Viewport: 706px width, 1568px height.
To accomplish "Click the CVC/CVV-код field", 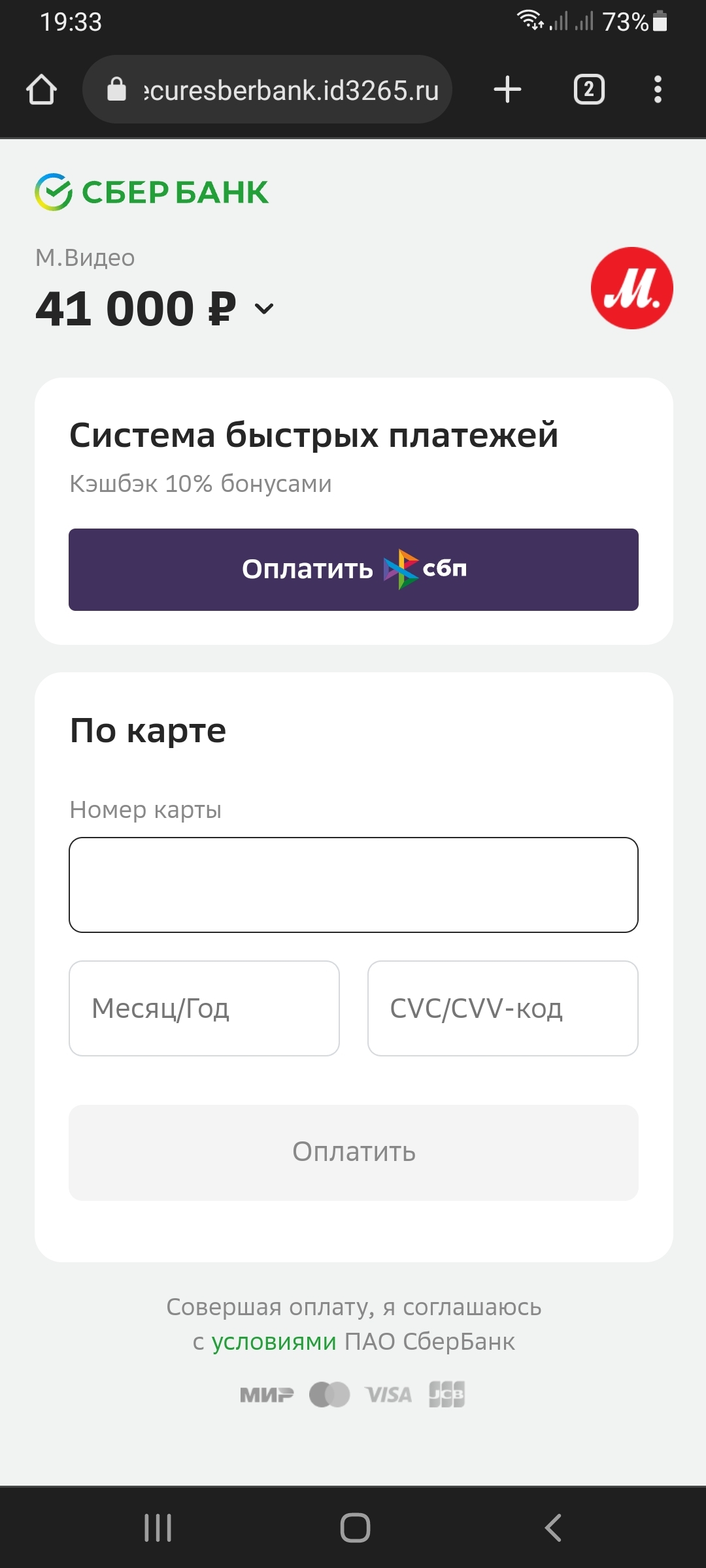I will click(x=503, y=1008).
